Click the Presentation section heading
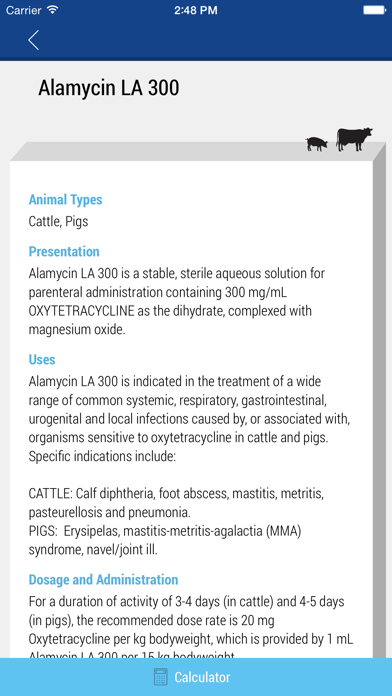This screenshot has width=392, height=696. 64,251
